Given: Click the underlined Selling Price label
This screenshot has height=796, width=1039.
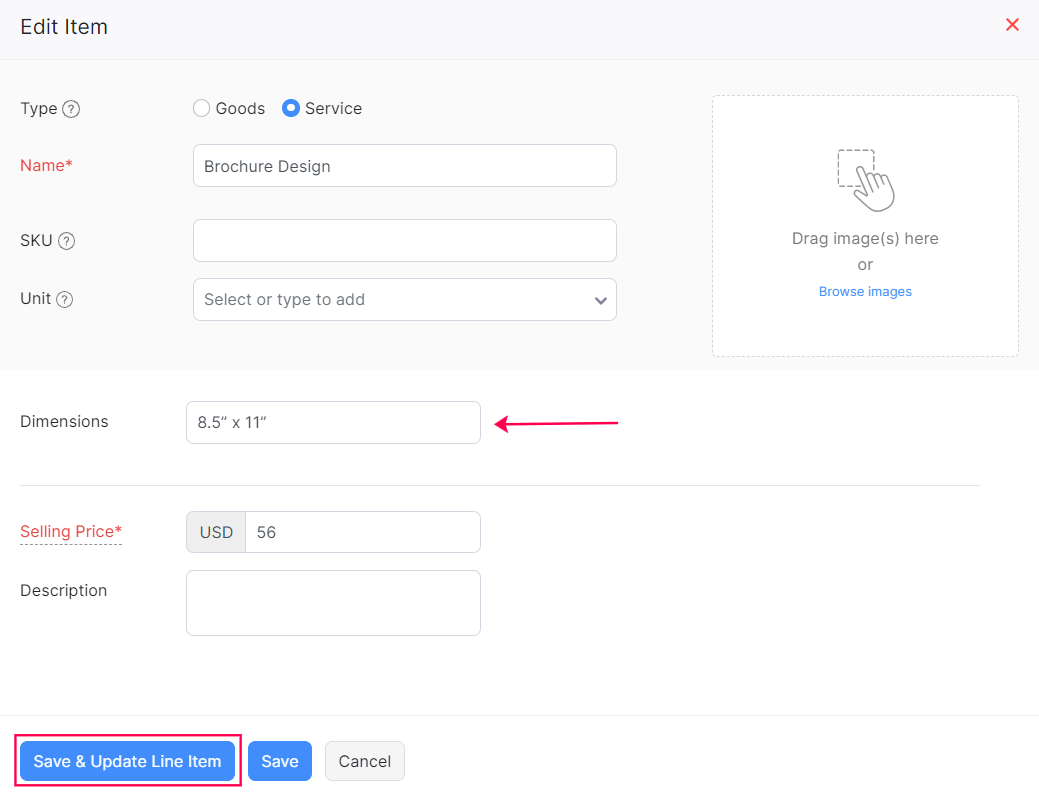Looking at the screenshot, I should coord(70,531).
